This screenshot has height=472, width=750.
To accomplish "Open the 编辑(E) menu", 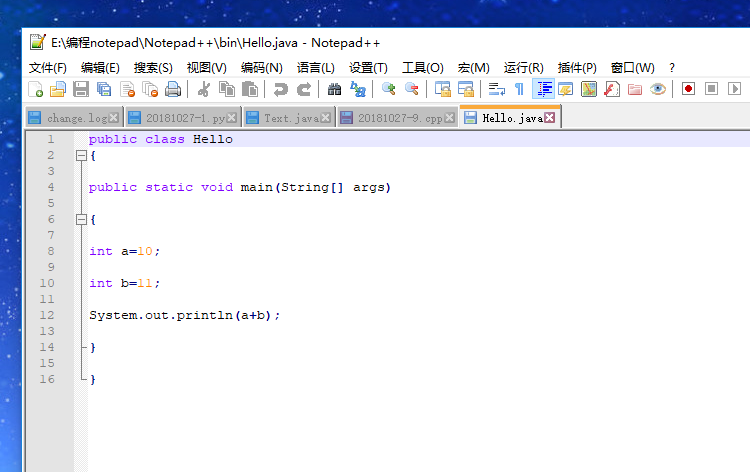I will point(100,68).
